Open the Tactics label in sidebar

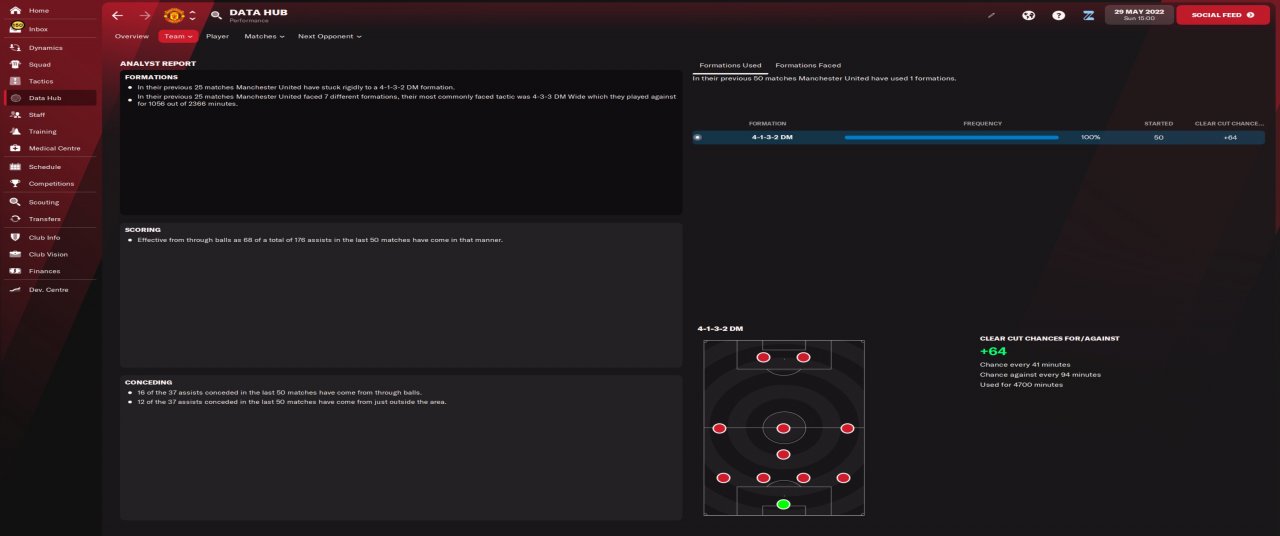41,81
